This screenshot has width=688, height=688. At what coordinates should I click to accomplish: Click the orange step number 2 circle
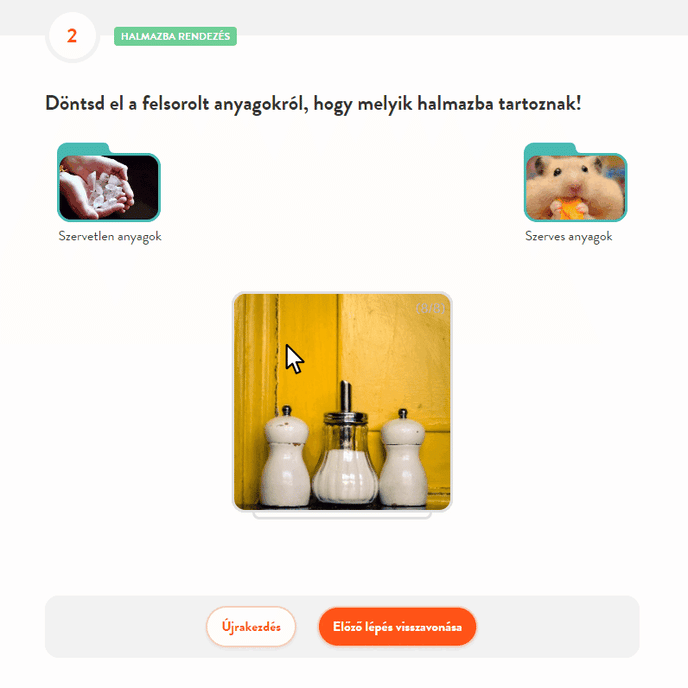(x=72, y=36)
